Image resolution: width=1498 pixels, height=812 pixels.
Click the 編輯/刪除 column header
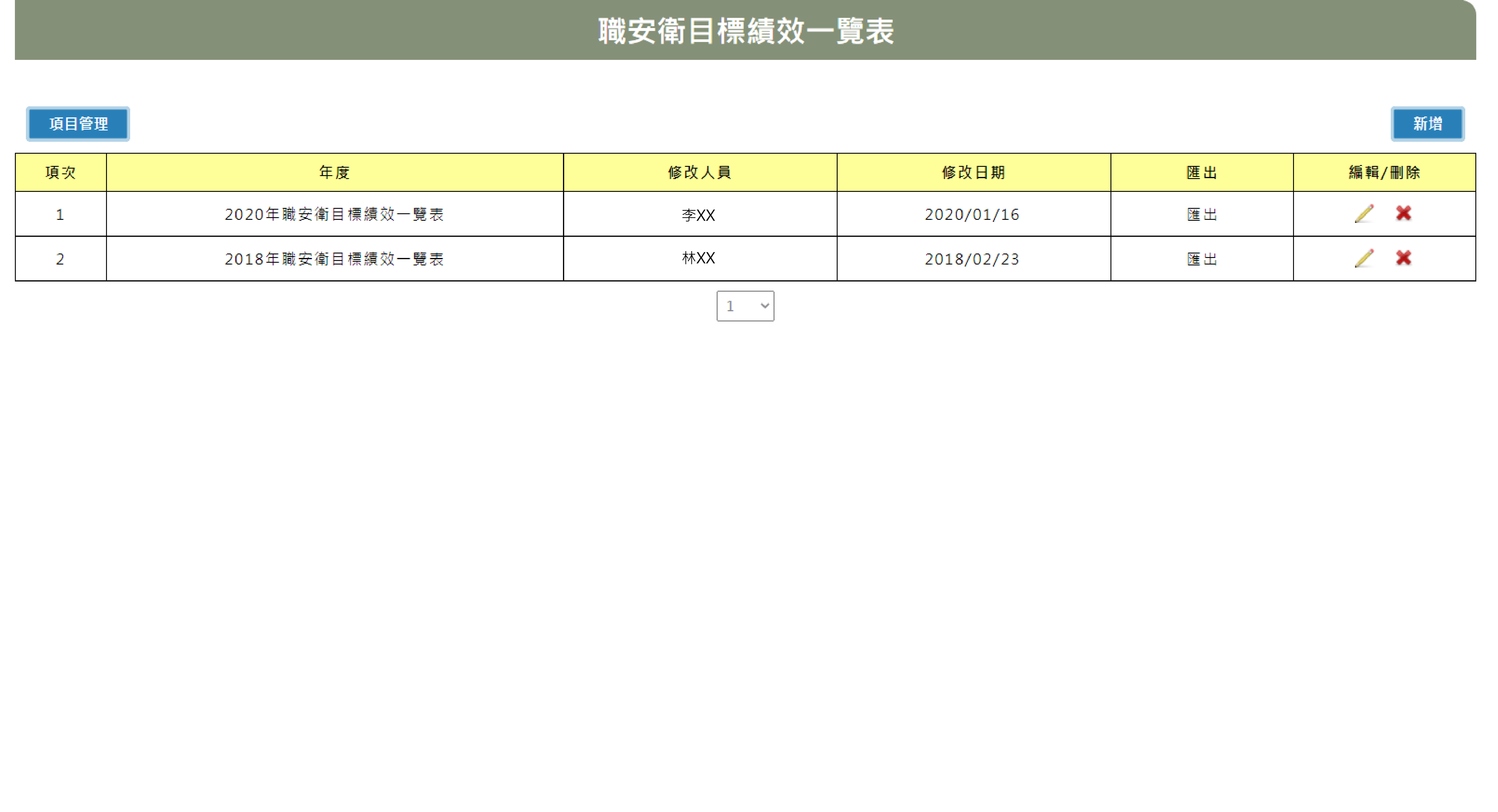click(x=1385, y=173)
